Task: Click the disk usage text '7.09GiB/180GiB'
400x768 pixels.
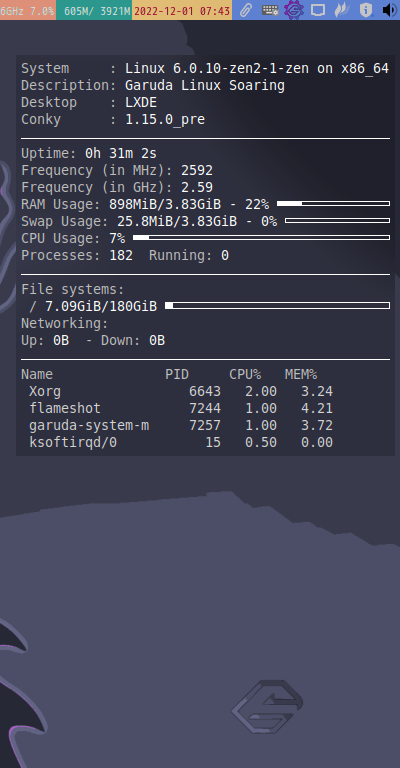Action: (x=101, y=307)
